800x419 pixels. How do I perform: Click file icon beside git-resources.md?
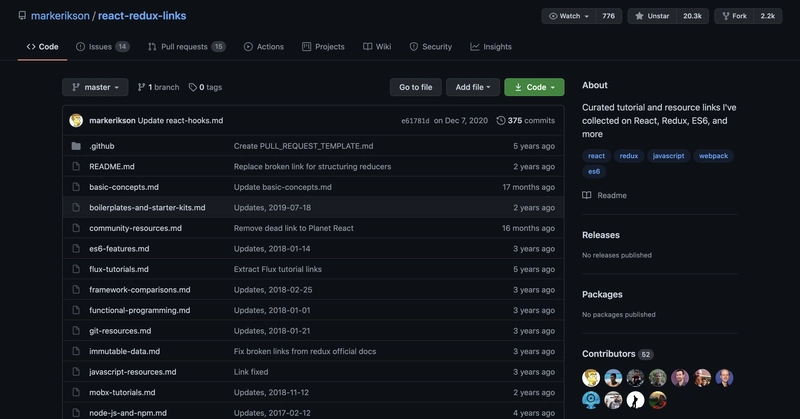coord(76,331)
